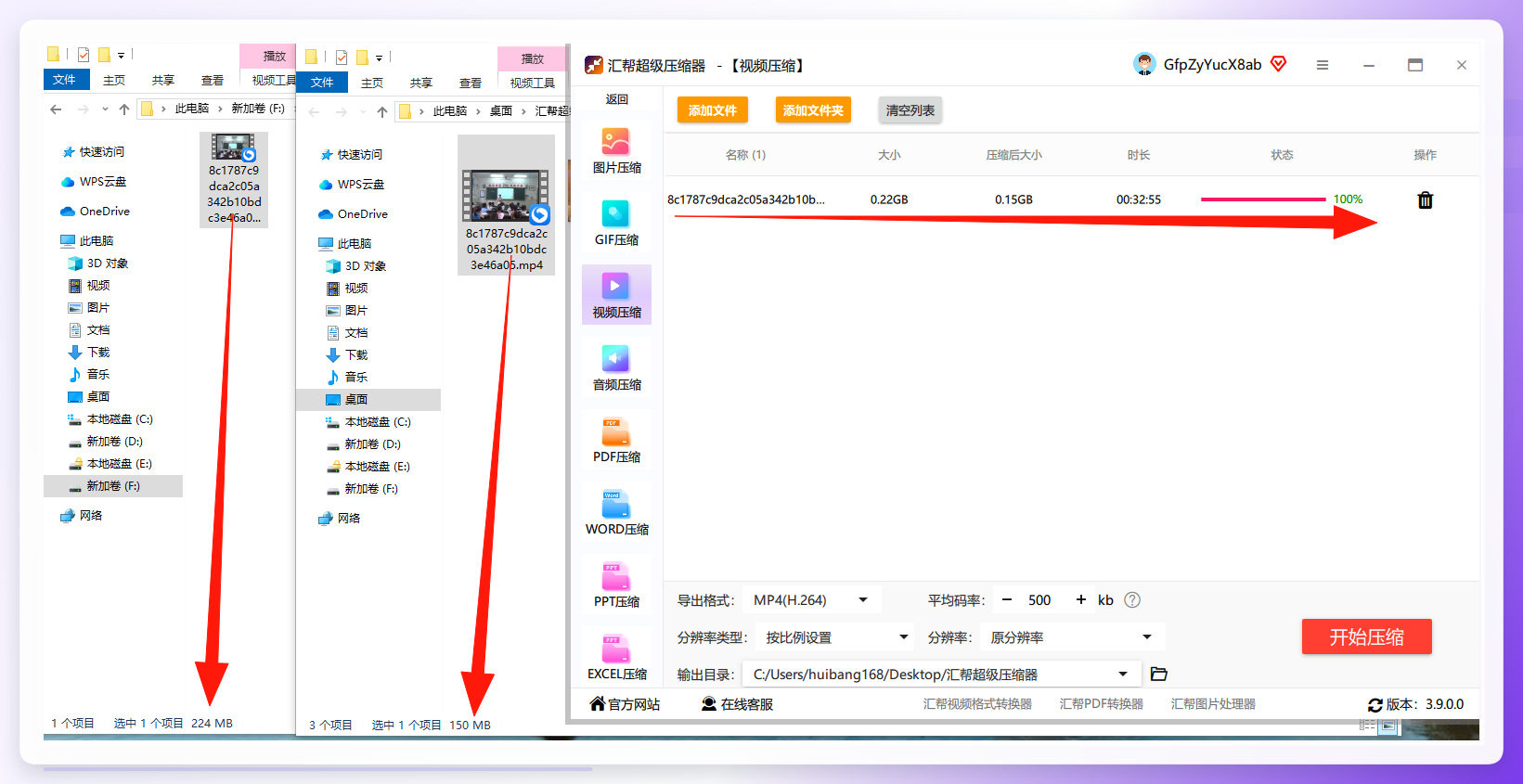Open the 视频工具 tab in desktop Explorer window

click(x=533, y=84)
